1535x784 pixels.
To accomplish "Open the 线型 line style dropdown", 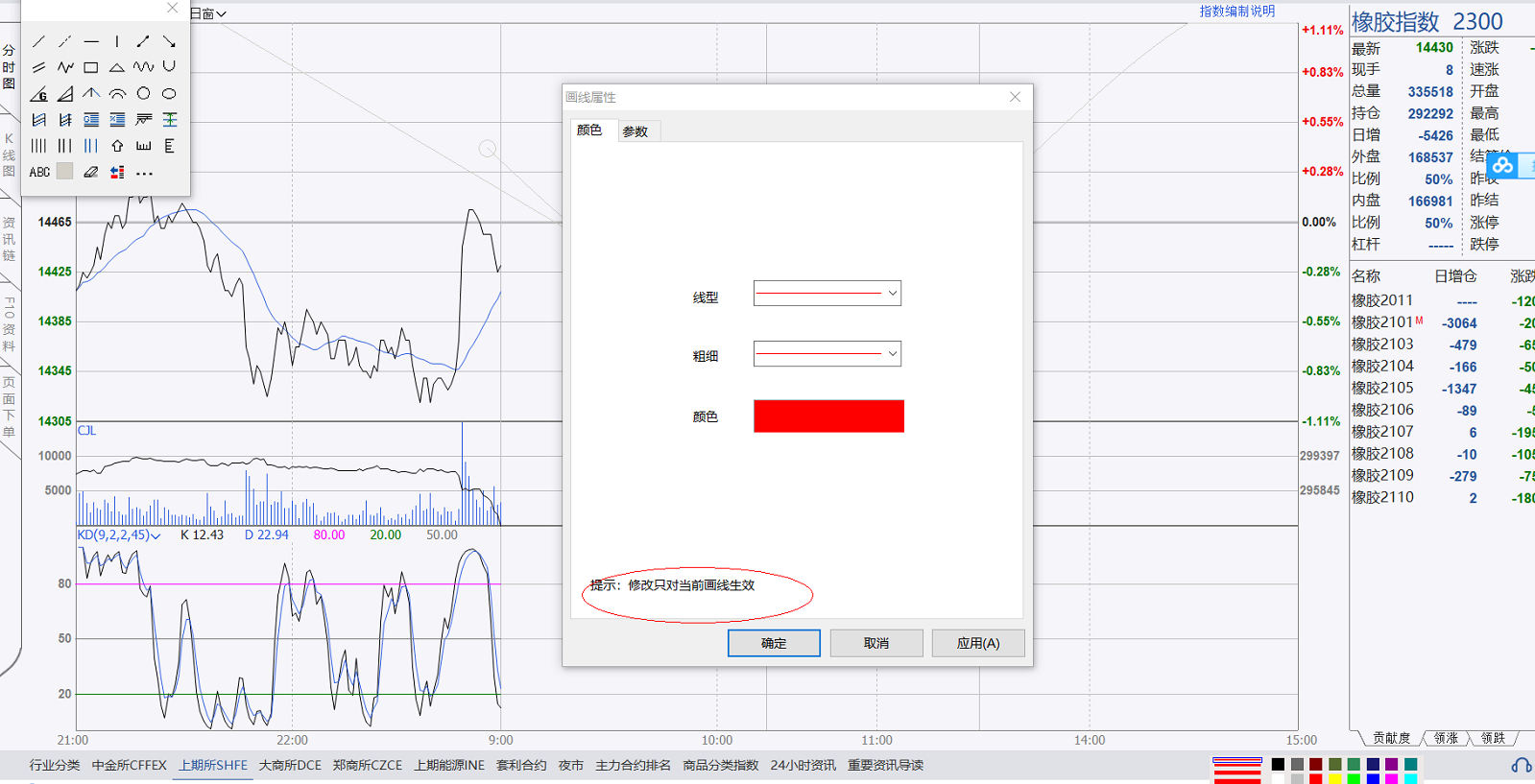I will [827, 294].
